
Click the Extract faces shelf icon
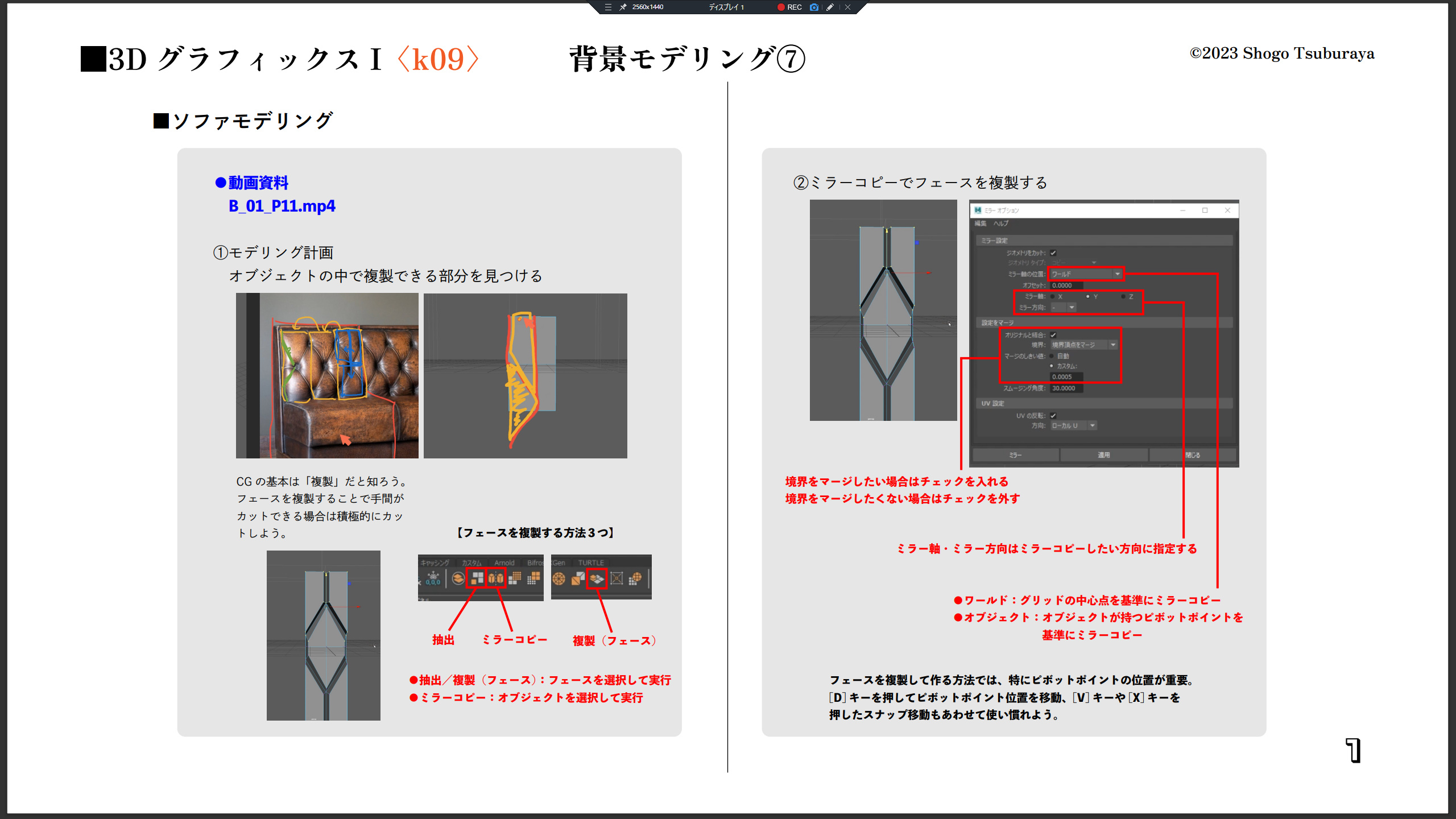(477, 578)
